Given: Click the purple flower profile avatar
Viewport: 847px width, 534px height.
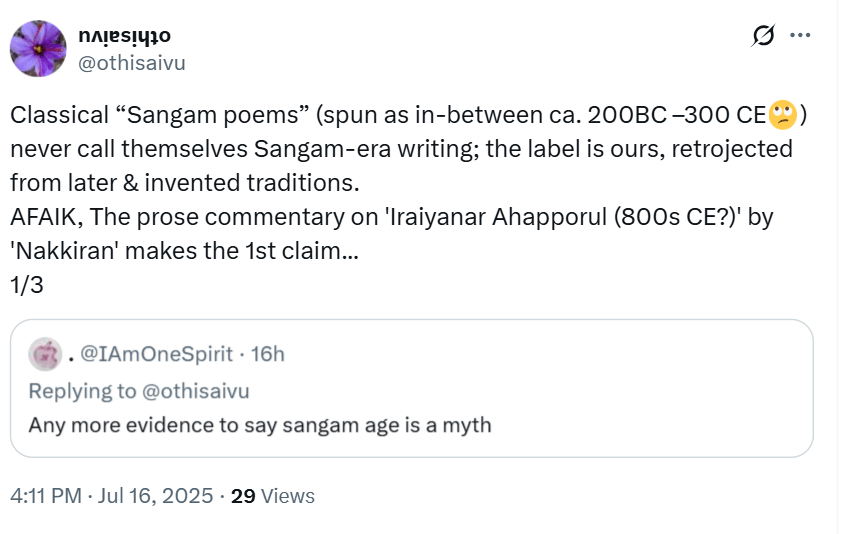Looking at the screenshot, I should (x=38, y=48).
